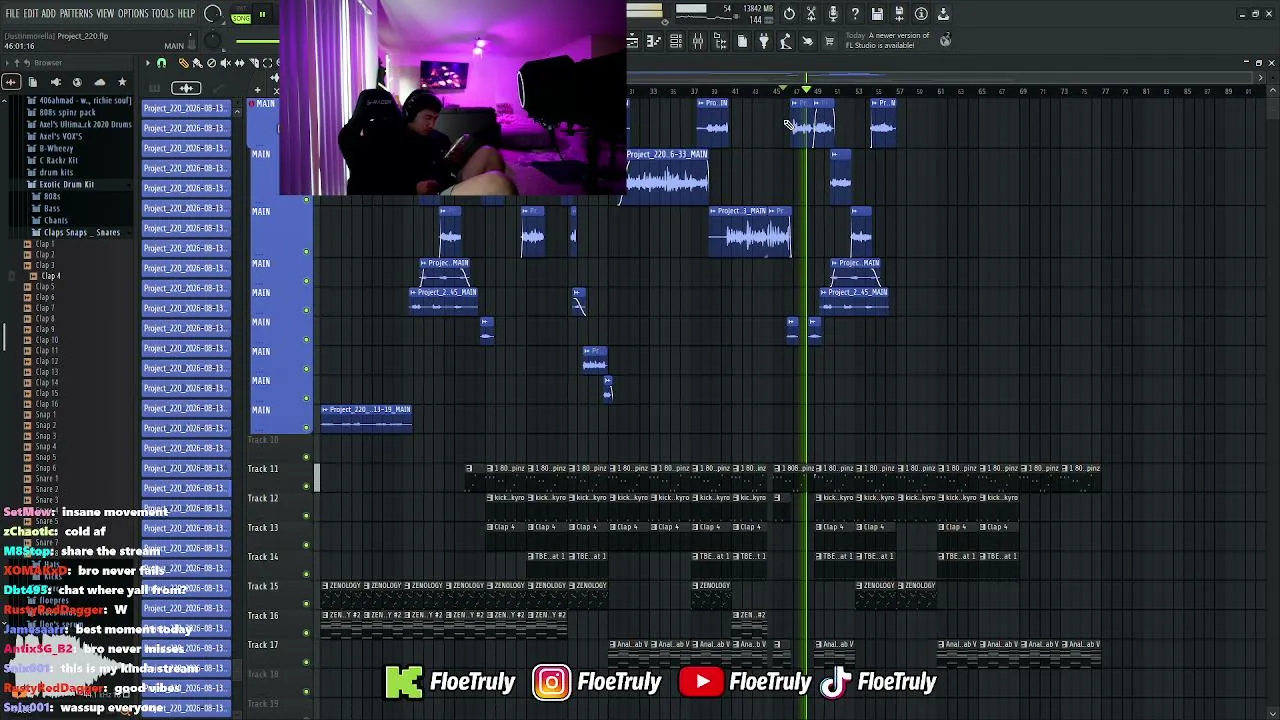
Task: Click the newer version available notice
Action: [x=888, y=41]
